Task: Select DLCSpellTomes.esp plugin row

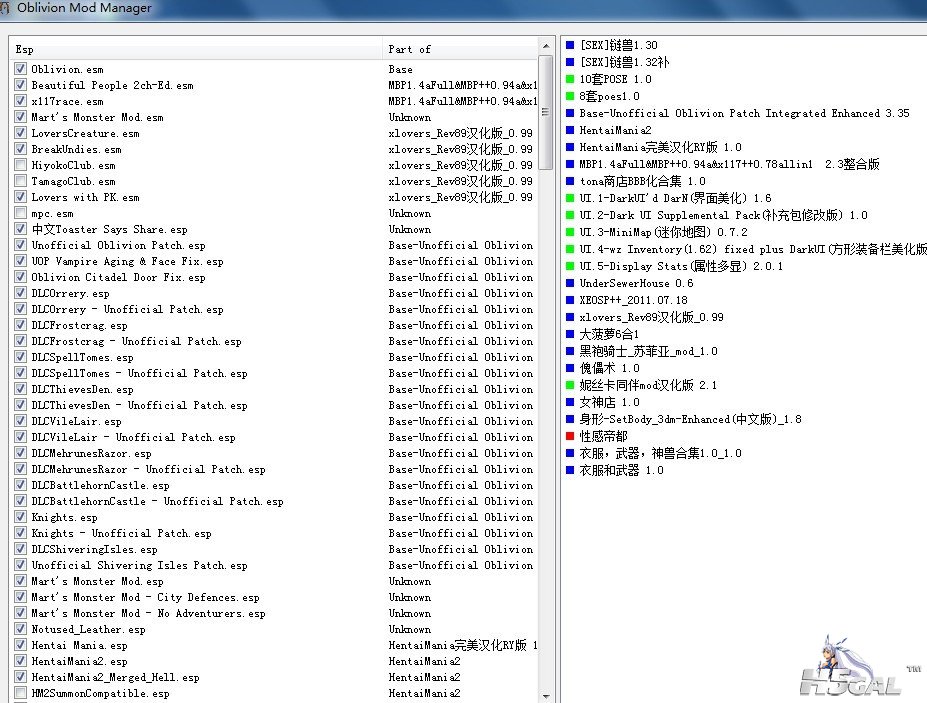Action: (x=274, y=357)
